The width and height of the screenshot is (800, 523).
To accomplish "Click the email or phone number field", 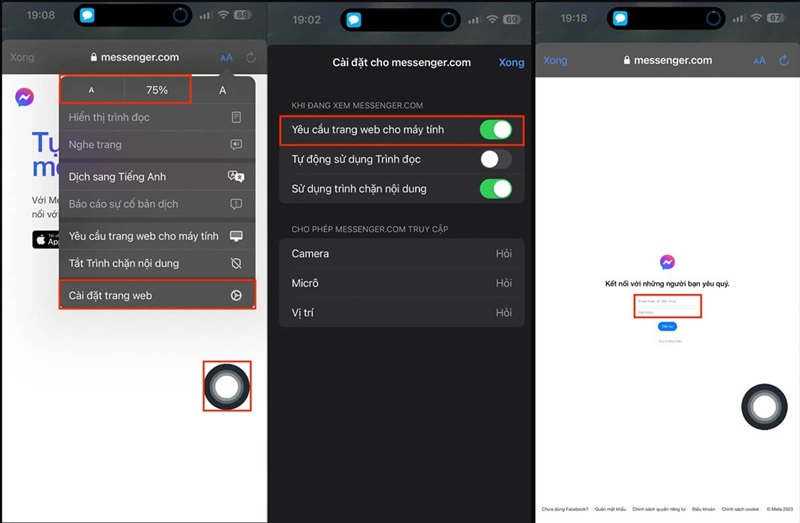I will point(667,301).
